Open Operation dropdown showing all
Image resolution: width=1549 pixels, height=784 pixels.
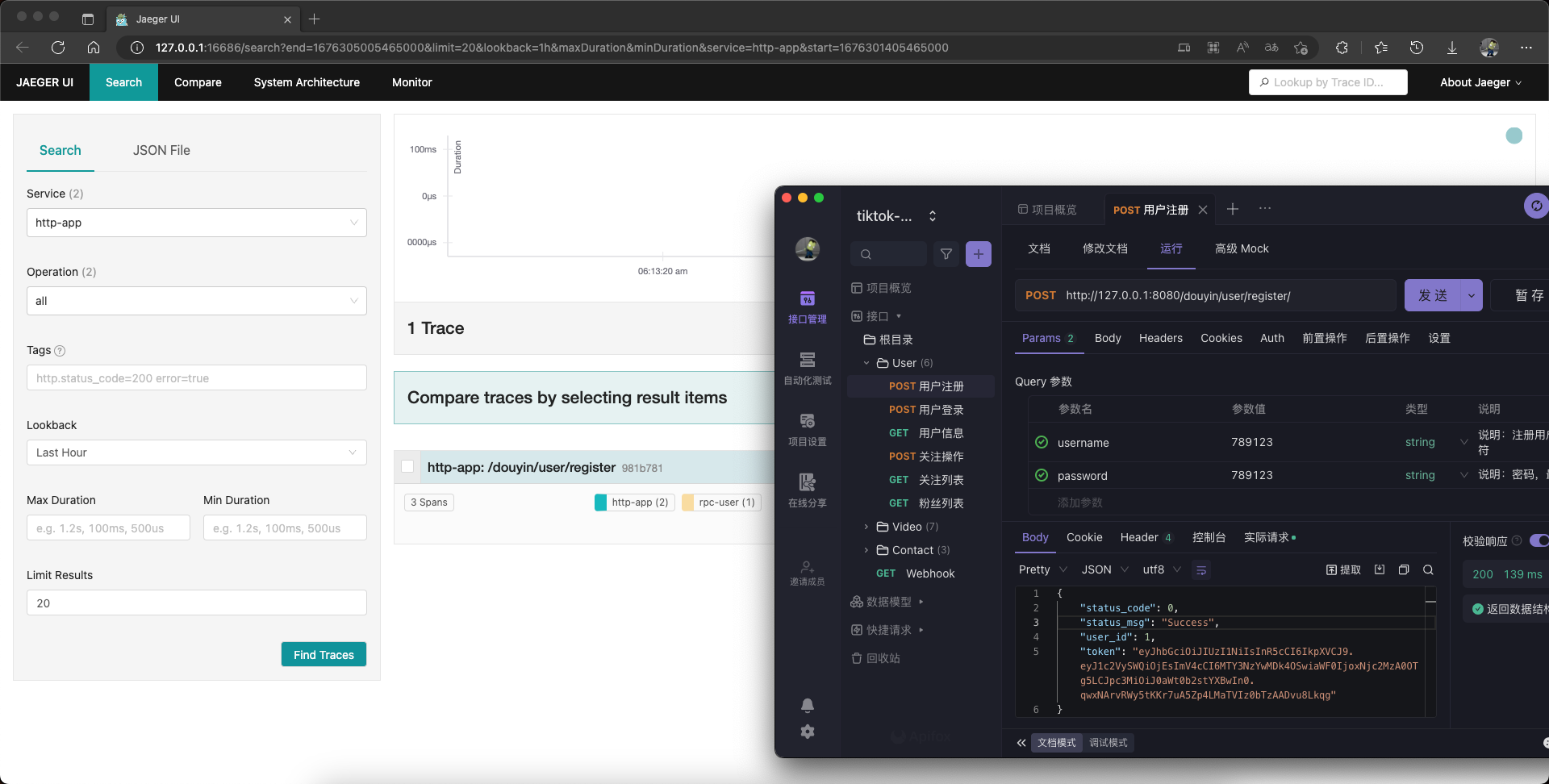pos(196,301)
